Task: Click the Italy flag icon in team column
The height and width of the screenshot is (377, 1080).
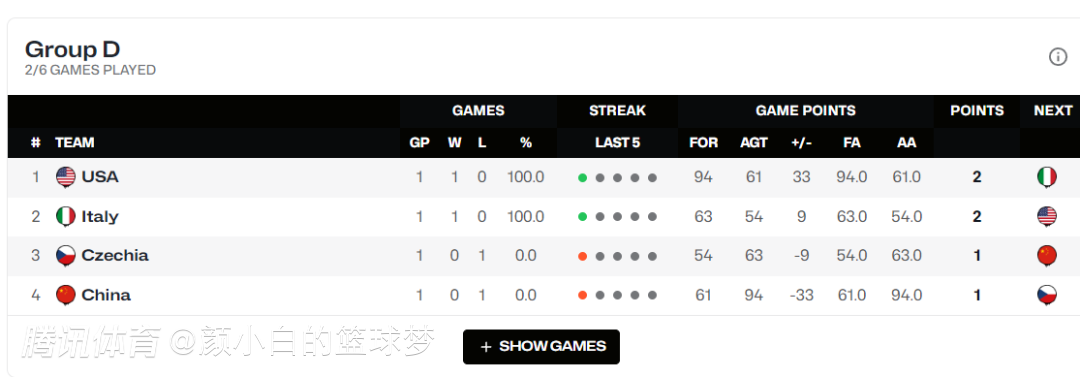Action: 65,216
